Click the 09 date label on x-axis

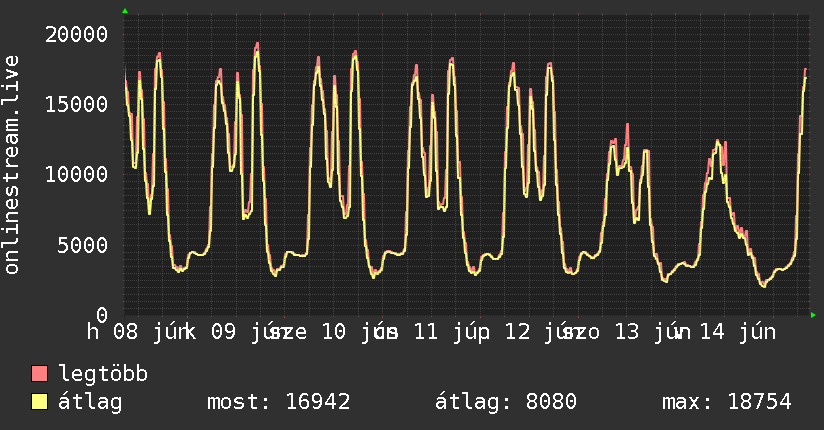(x=224, y=332)
